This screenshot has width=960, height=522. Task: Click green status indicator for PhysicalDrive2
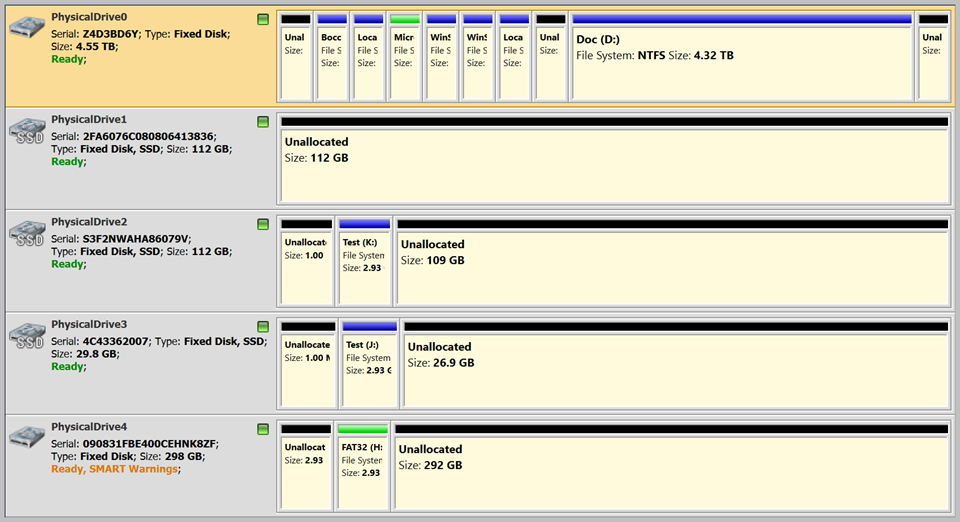(263, 224)
